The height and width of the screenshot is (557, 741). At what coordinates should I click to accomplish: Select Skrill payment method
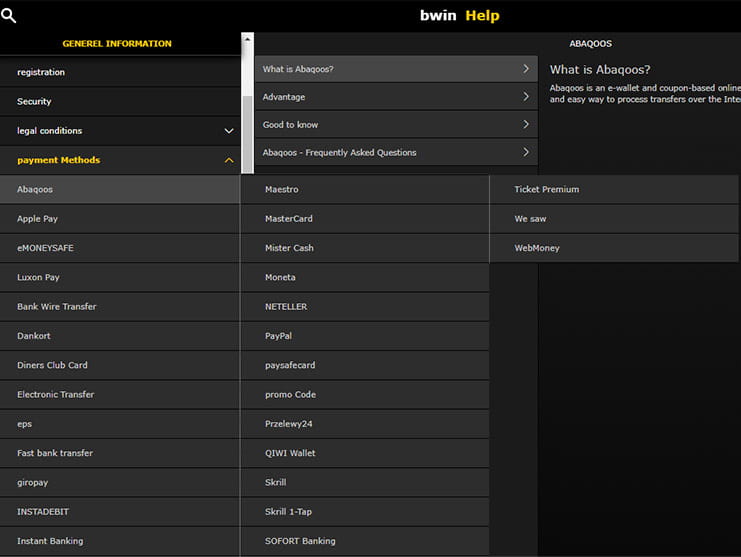click(x=365, y=482)
